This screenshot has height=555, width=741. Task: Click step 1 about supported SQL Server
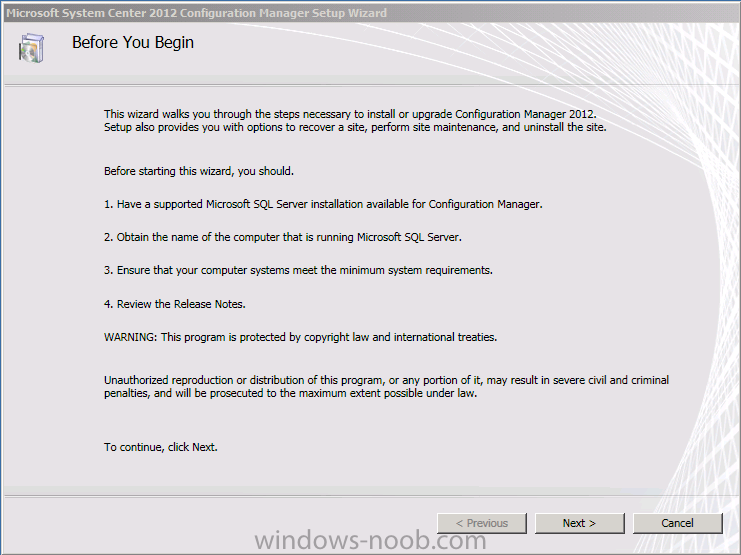click(323, 204)
